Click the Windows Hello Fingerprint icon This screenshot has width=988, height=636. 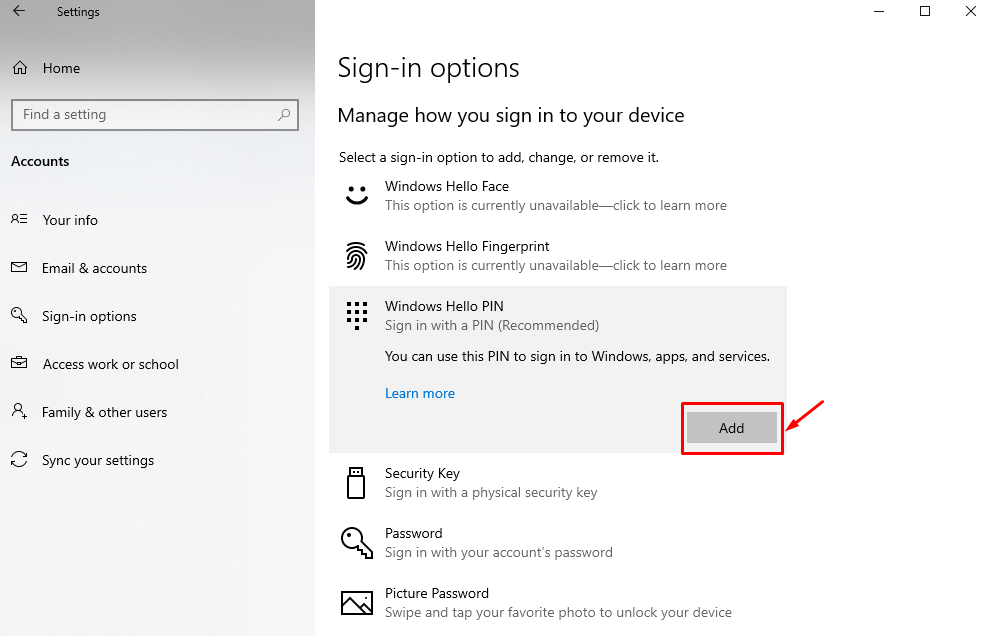(x=357, y=255)
